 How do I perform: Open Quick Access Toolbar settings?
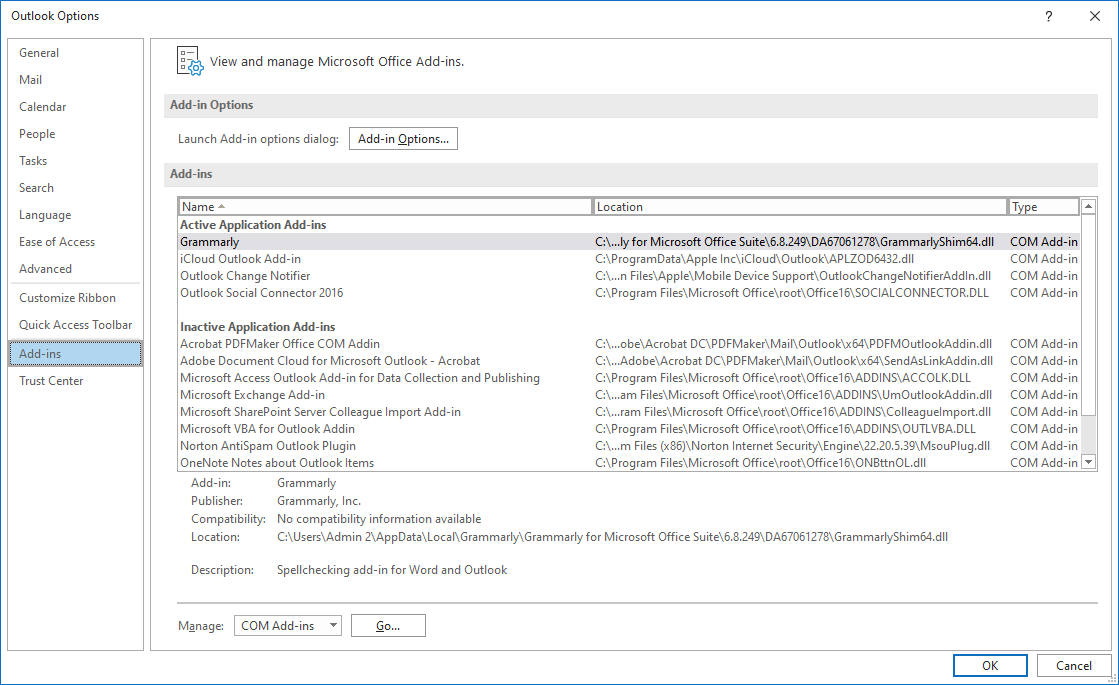(x=76, y=325)
